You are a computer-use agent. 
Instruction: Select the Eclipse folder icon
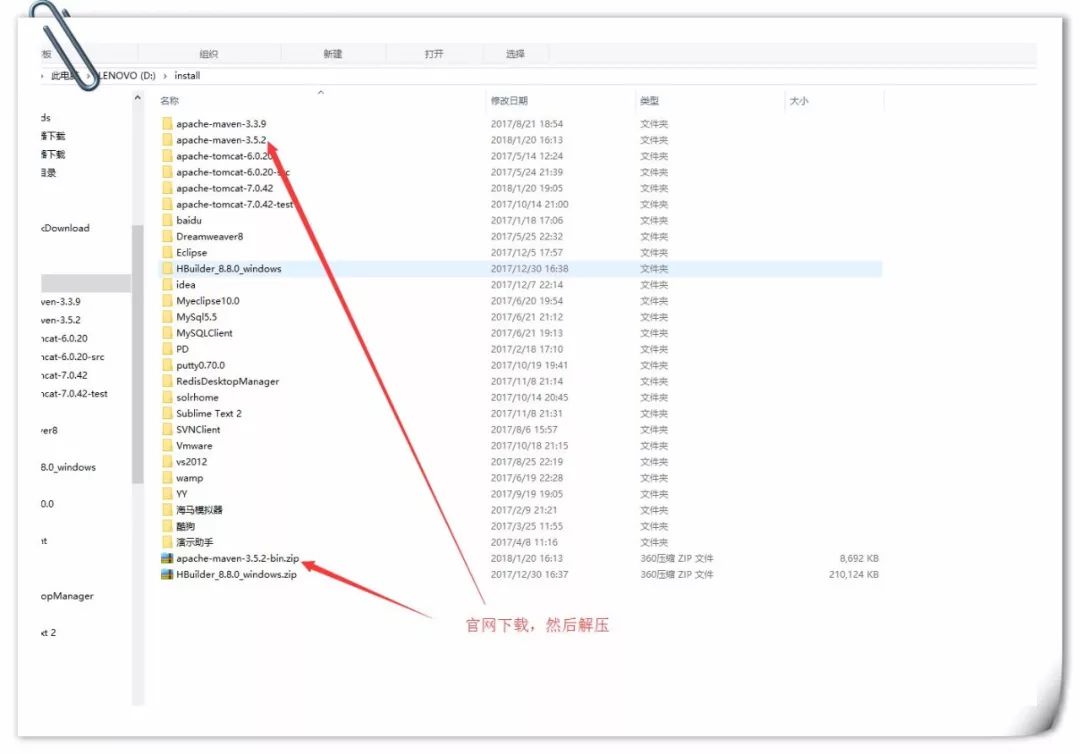(167, 253)
